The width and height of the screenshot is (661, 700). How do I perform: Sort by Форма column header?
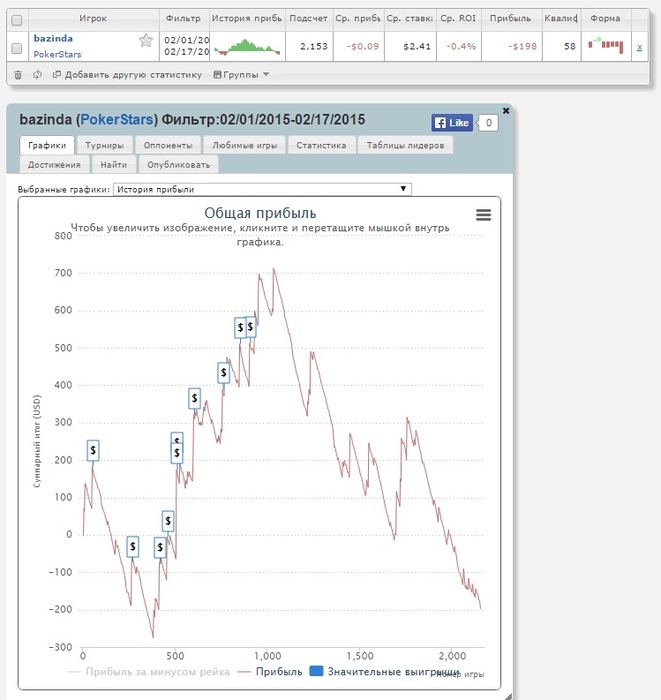606,19
